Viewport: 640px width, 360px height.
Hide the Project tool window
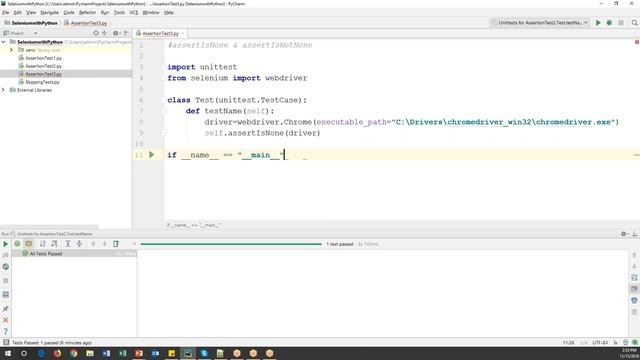coord(126,33)
